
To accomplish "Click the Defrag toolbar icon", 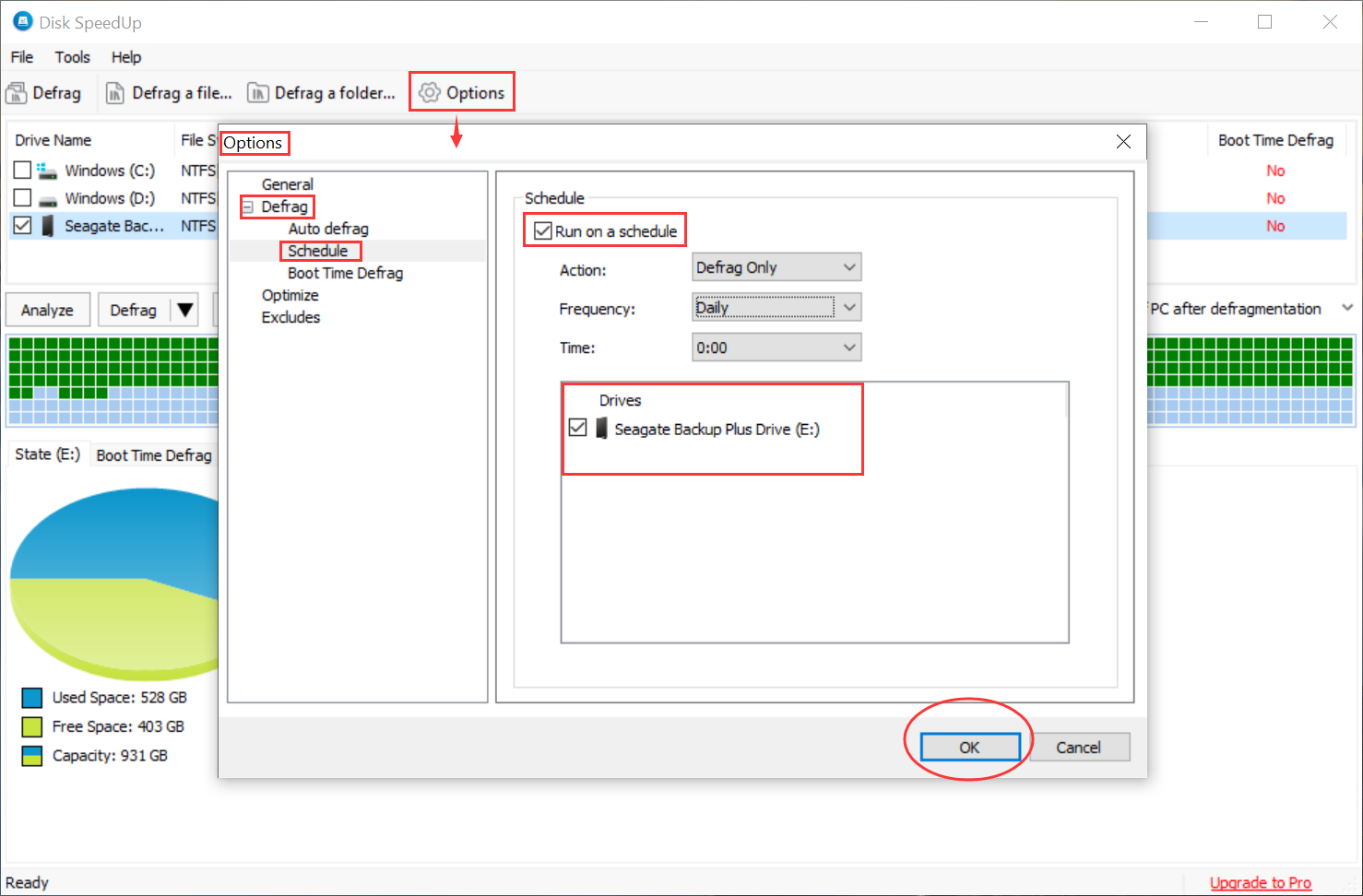I will [18, 92].
